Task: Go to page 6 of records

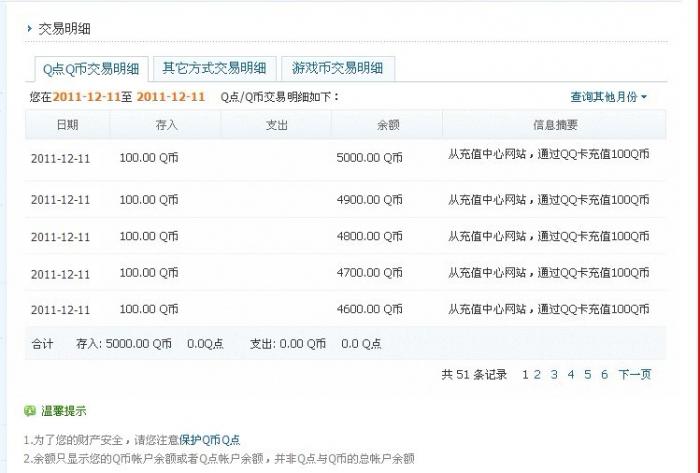Action: point(604,375)
